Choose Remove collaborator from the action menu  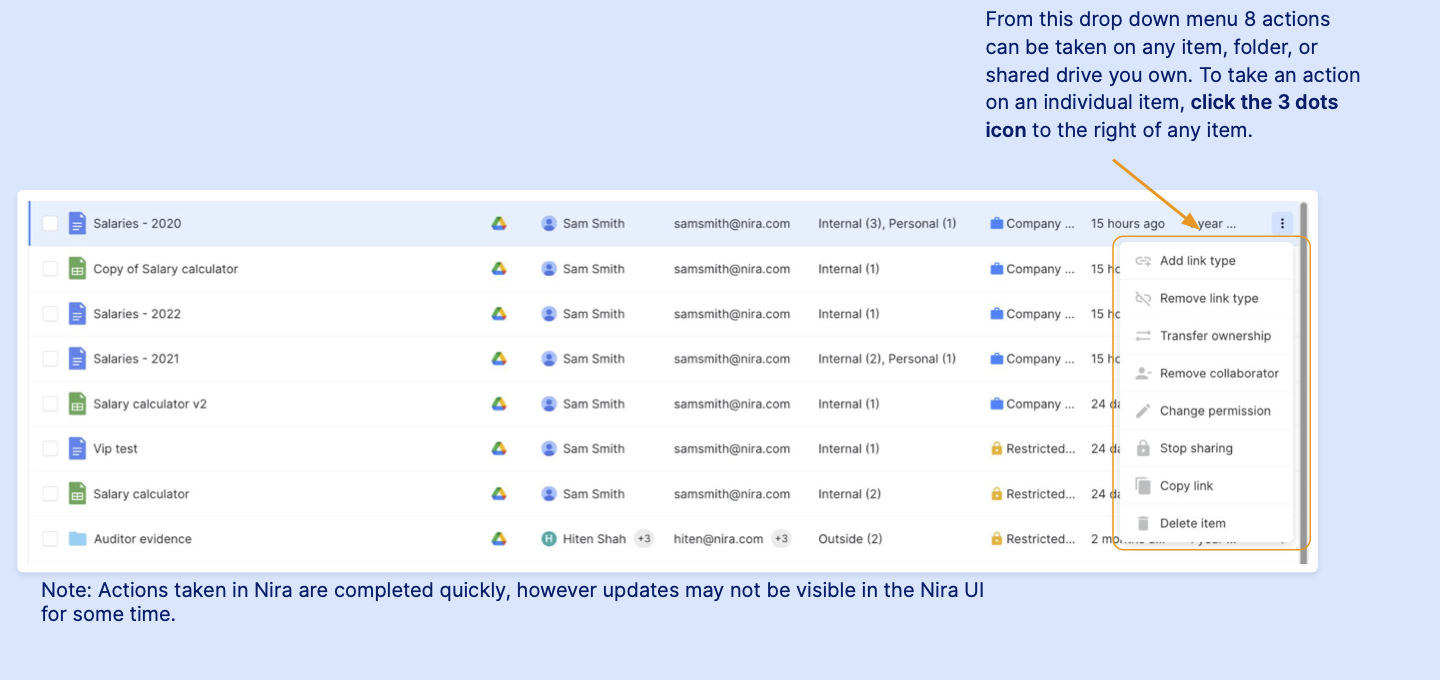pyautogui.click(x=1219, y=373)
